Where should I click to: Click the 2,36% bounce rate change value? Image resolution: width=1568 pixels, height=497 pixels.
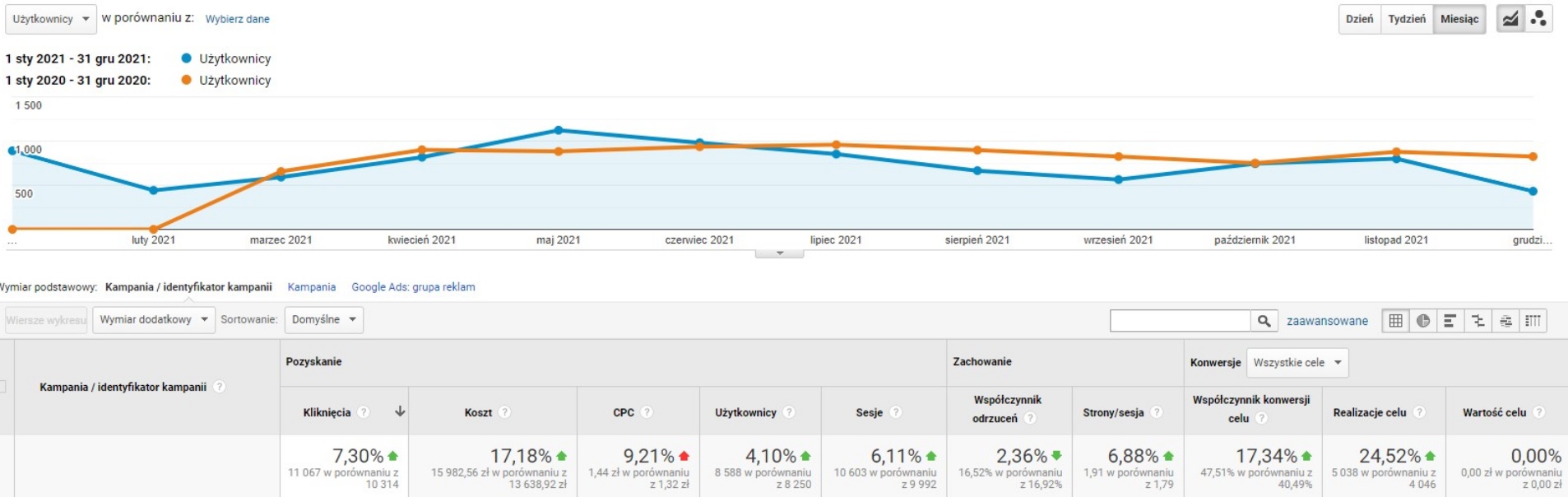pyautogui.click(x=1022, y=456)
